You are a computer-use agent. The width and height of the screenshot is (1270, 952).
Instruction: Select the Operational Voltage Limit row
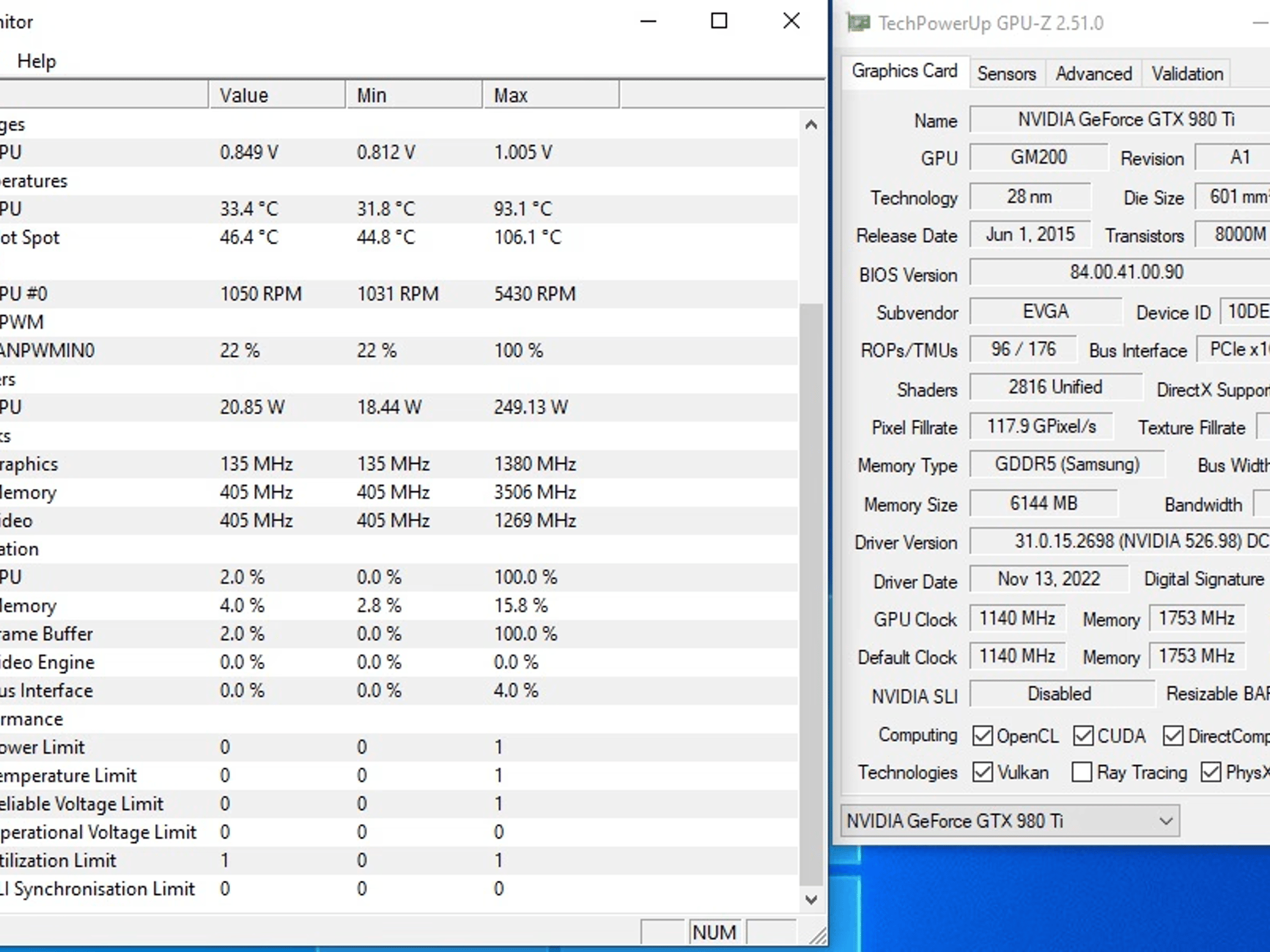point(399,832)
